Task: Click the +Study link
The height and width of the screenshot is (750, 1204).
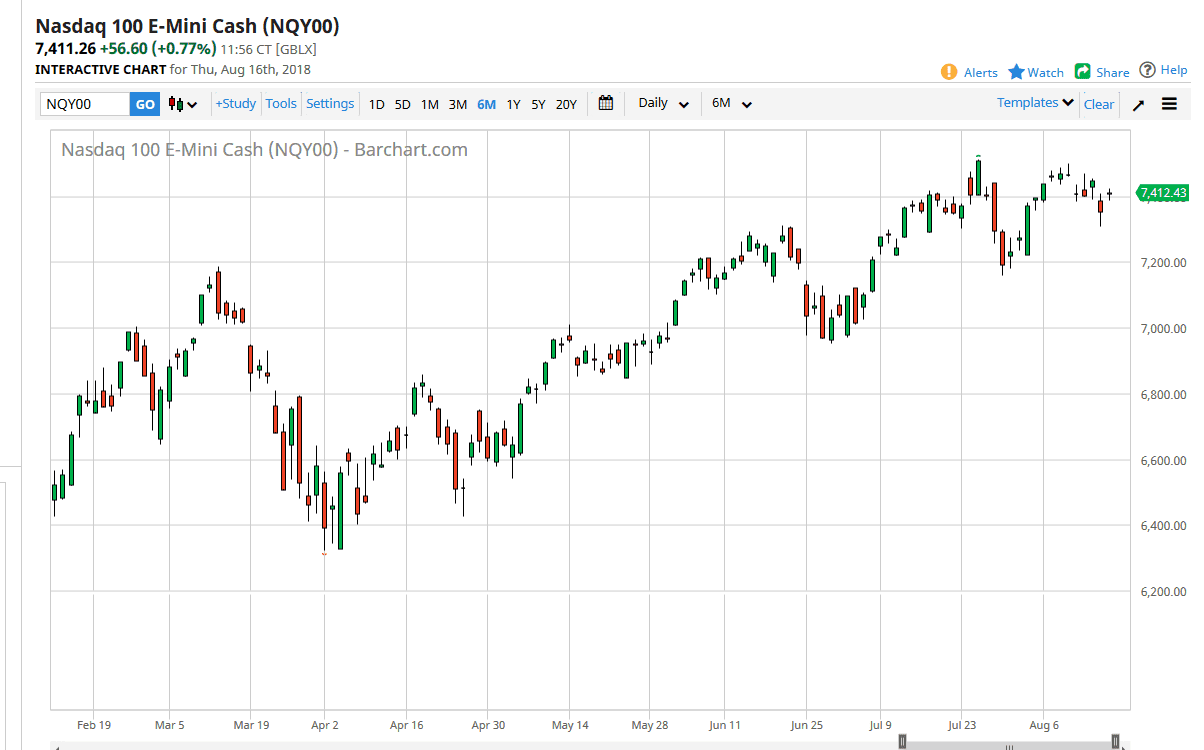Action: coord(235,103)
